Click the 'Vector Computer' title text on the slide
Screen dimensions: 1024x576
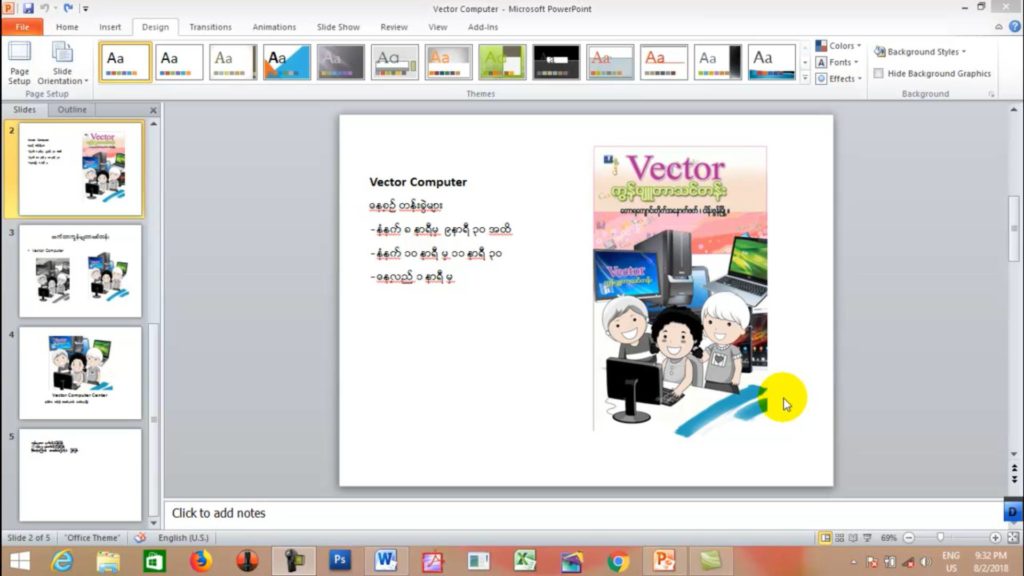(418, 182)
